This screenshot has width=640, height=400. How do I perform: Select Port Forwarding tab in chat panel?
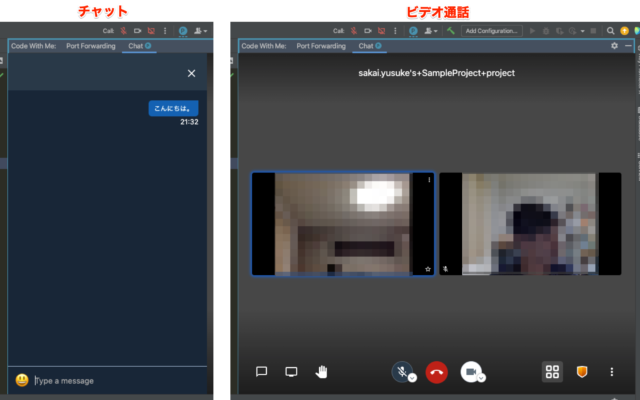[91, 46]
